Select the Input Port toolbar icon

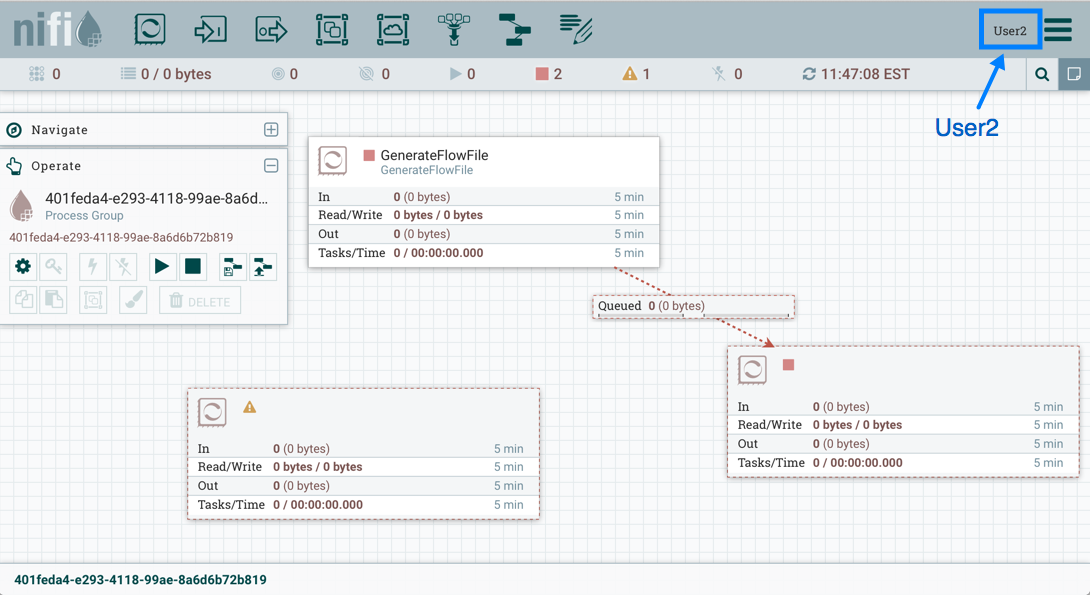coord(210,29)
